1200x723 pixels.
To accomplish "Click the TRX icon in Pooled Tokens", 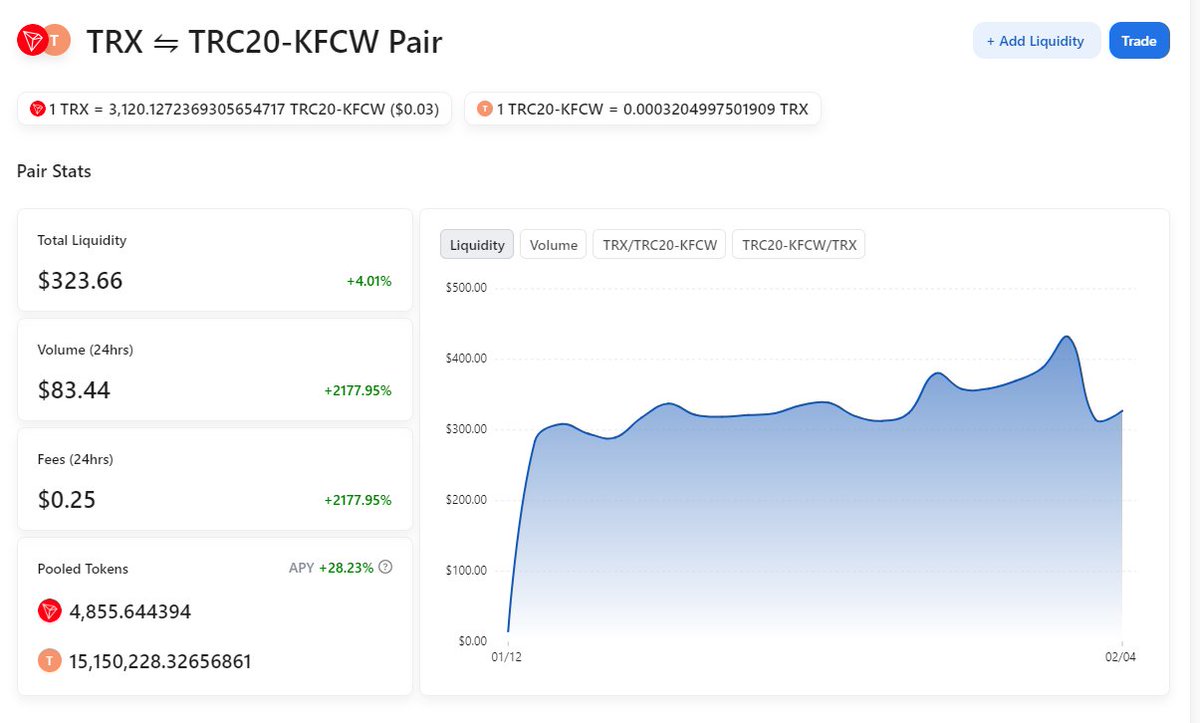I will tap(50, 611).
